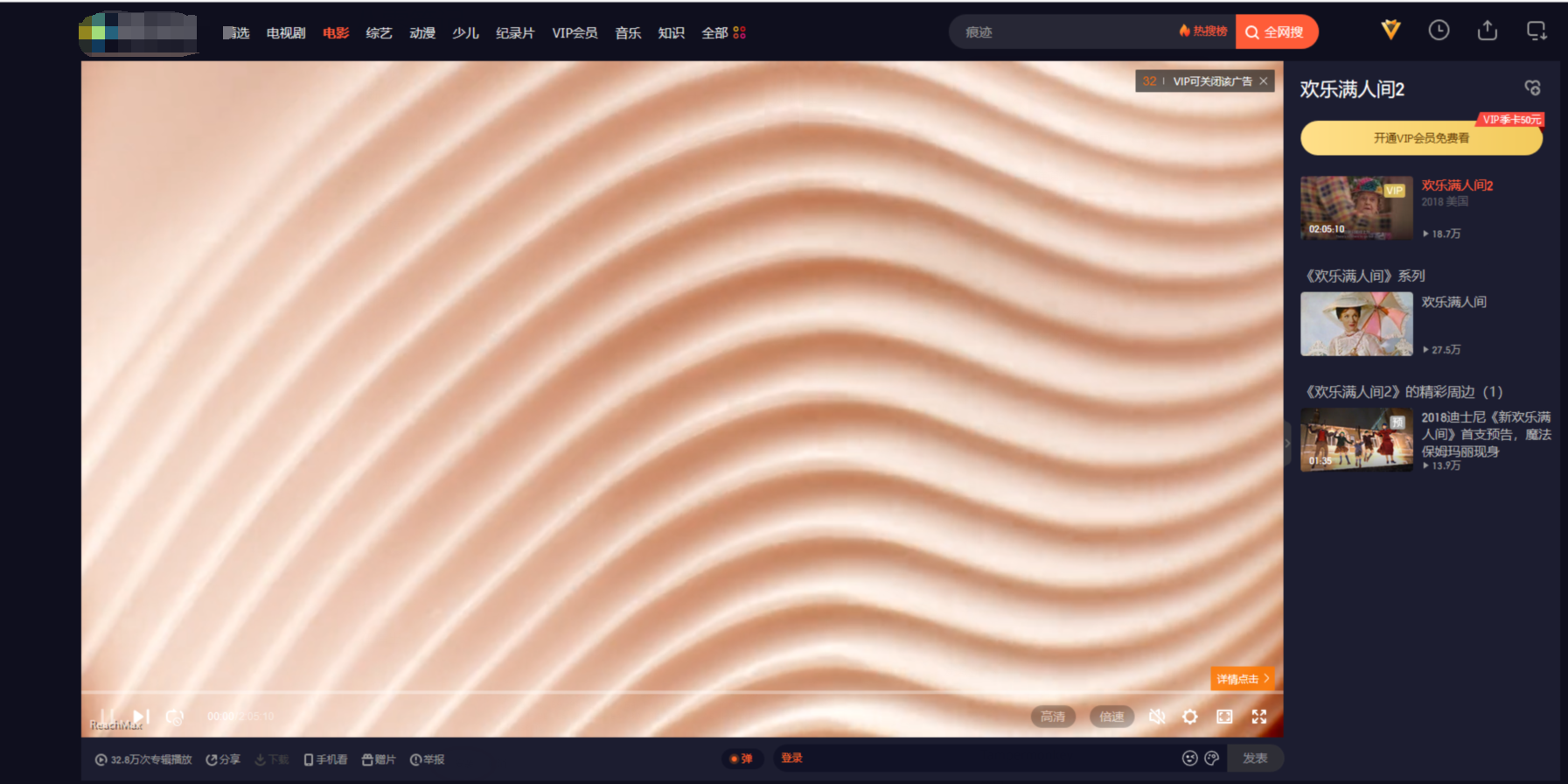Viewport: 1568px width, 784px height.
Task: Click the 2018迪士尼《新欢乐满人间》trailer title
Action: 1486,434
